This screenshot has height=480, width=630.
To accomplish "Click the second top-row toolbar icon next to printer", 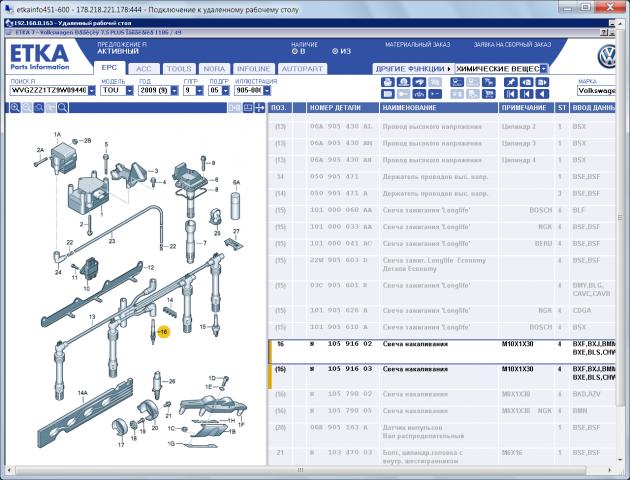I will pyautogui.click(x=403, y=82).
